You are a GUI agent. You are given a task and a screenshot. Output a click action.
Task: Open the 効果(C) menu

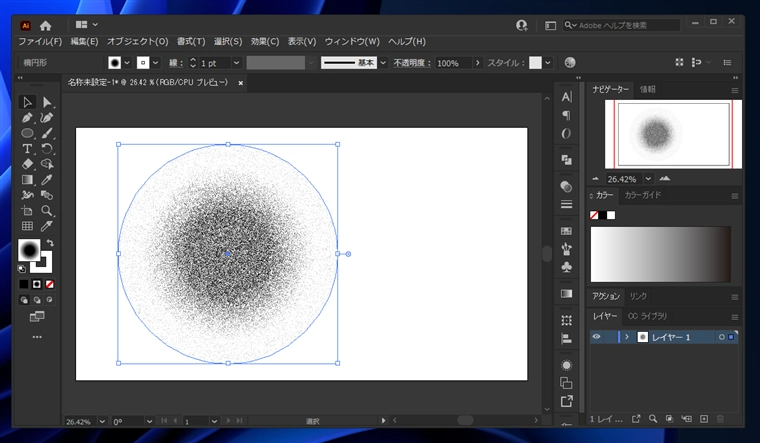point(265,42)
